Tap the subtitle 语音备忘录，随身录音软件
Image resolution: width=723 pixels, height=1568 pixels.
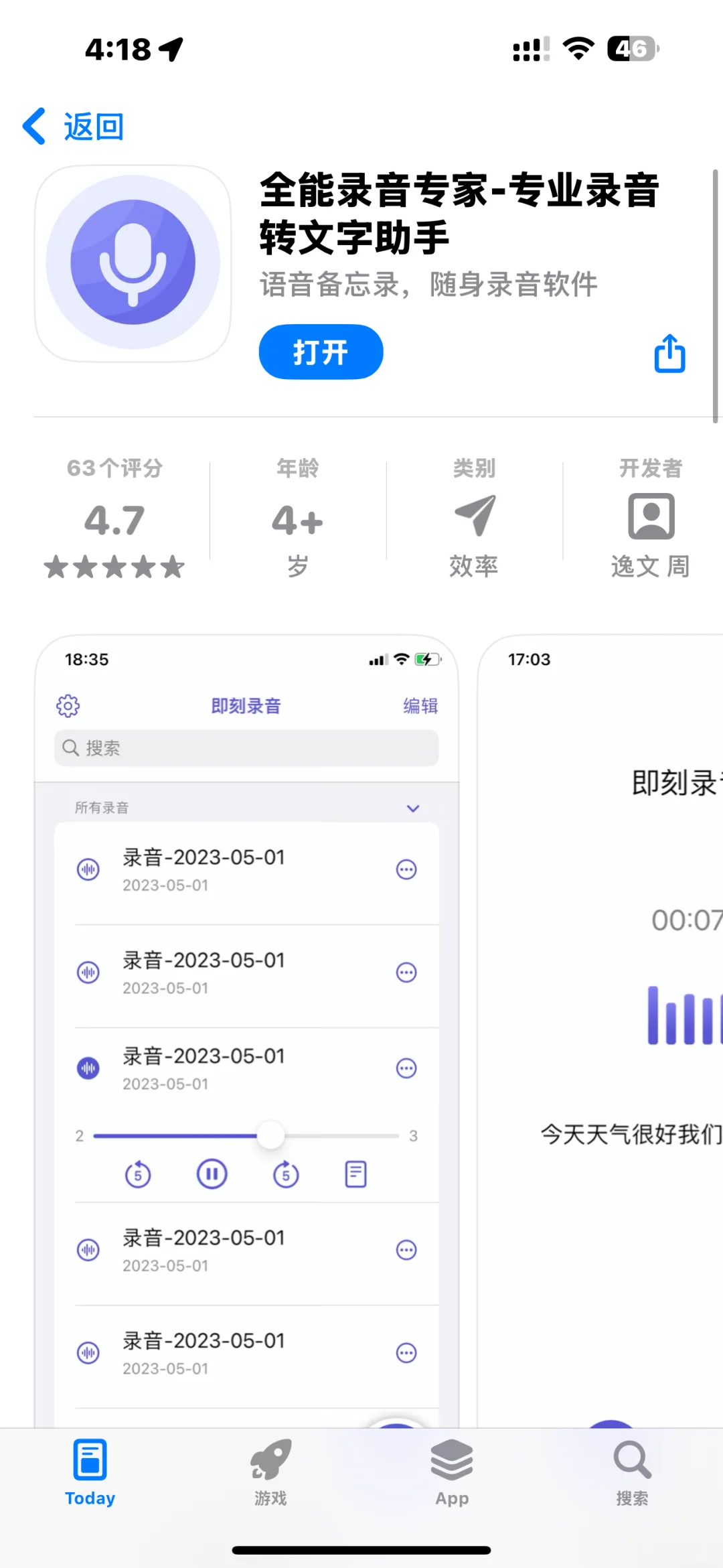(x=428, y=284)
